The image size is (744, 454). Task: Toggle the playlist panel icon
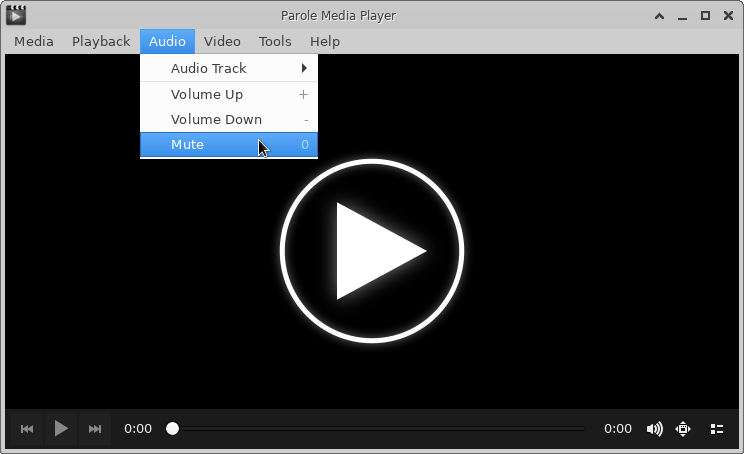pos(716,429)
